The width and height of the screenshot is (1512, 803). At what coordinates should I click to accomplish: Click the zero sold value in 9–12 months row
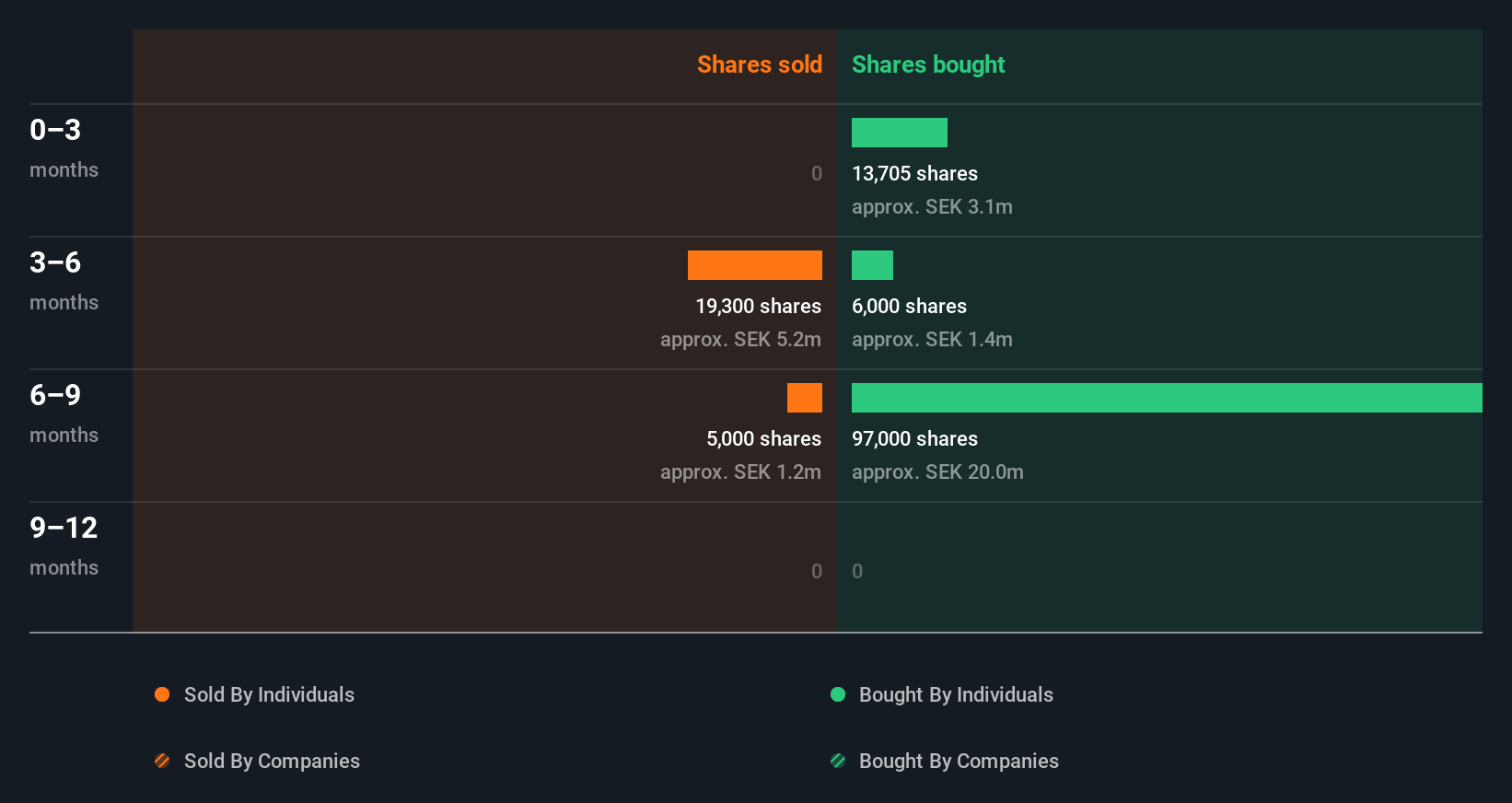[x=817, y=572]
